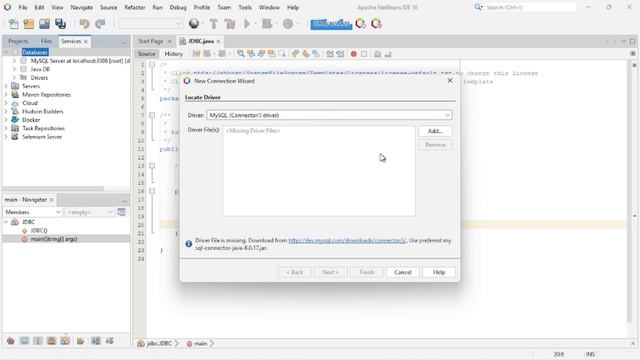Click the Shift Line Left icon in editor toolbar
This screenshot has height=360, width=640.
[x=330, y=54]
